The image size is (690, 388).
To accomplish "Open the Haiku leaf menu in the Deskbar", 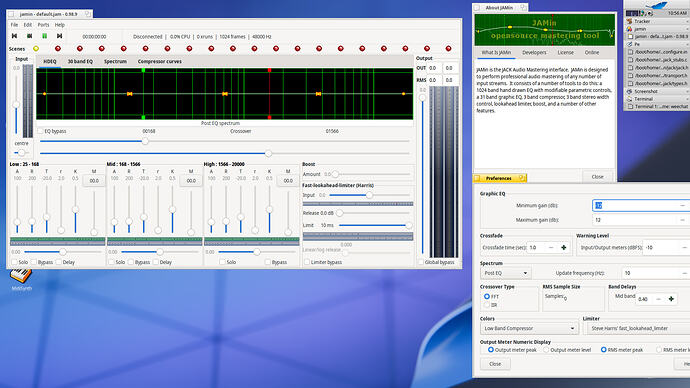I will (x=658, y=5).
